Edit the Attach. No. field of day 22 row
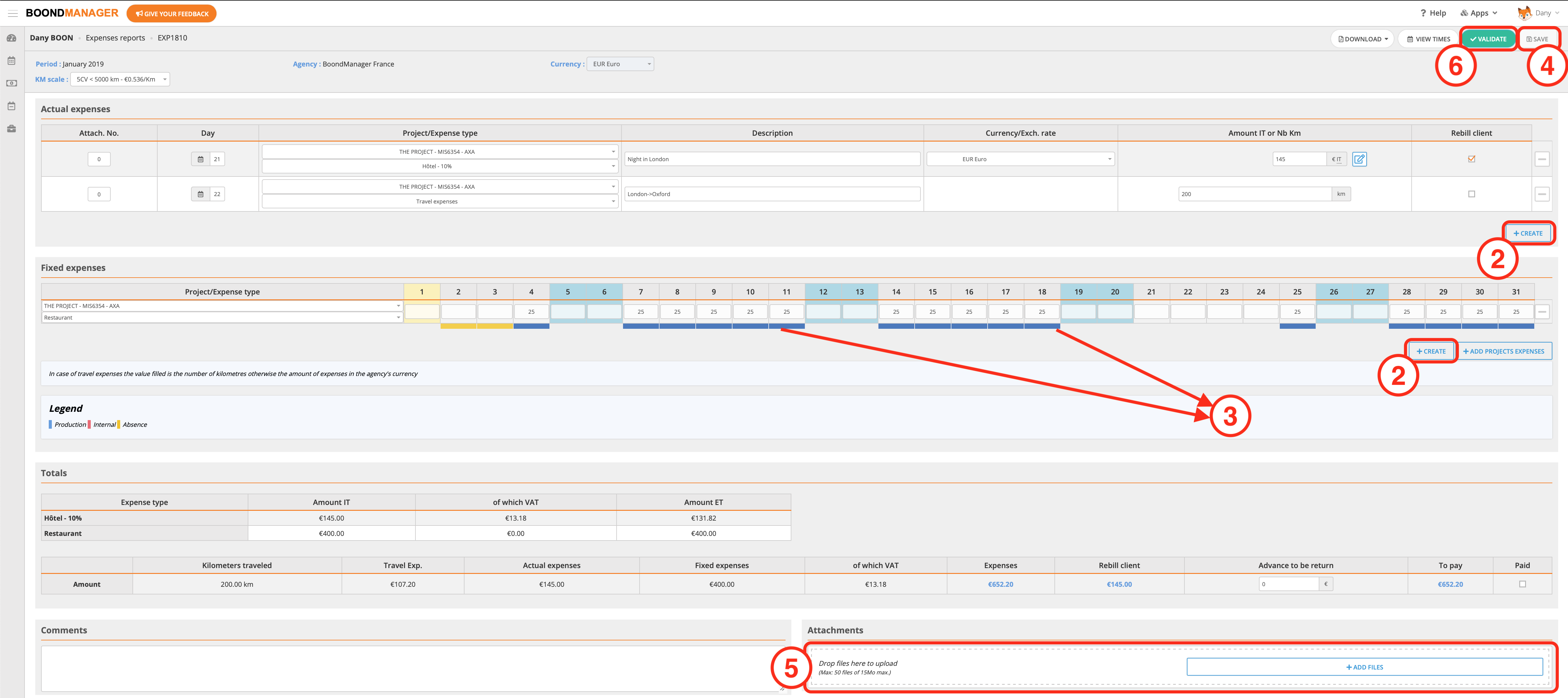Screen dimensions: 1568x698 click(99, 194)
